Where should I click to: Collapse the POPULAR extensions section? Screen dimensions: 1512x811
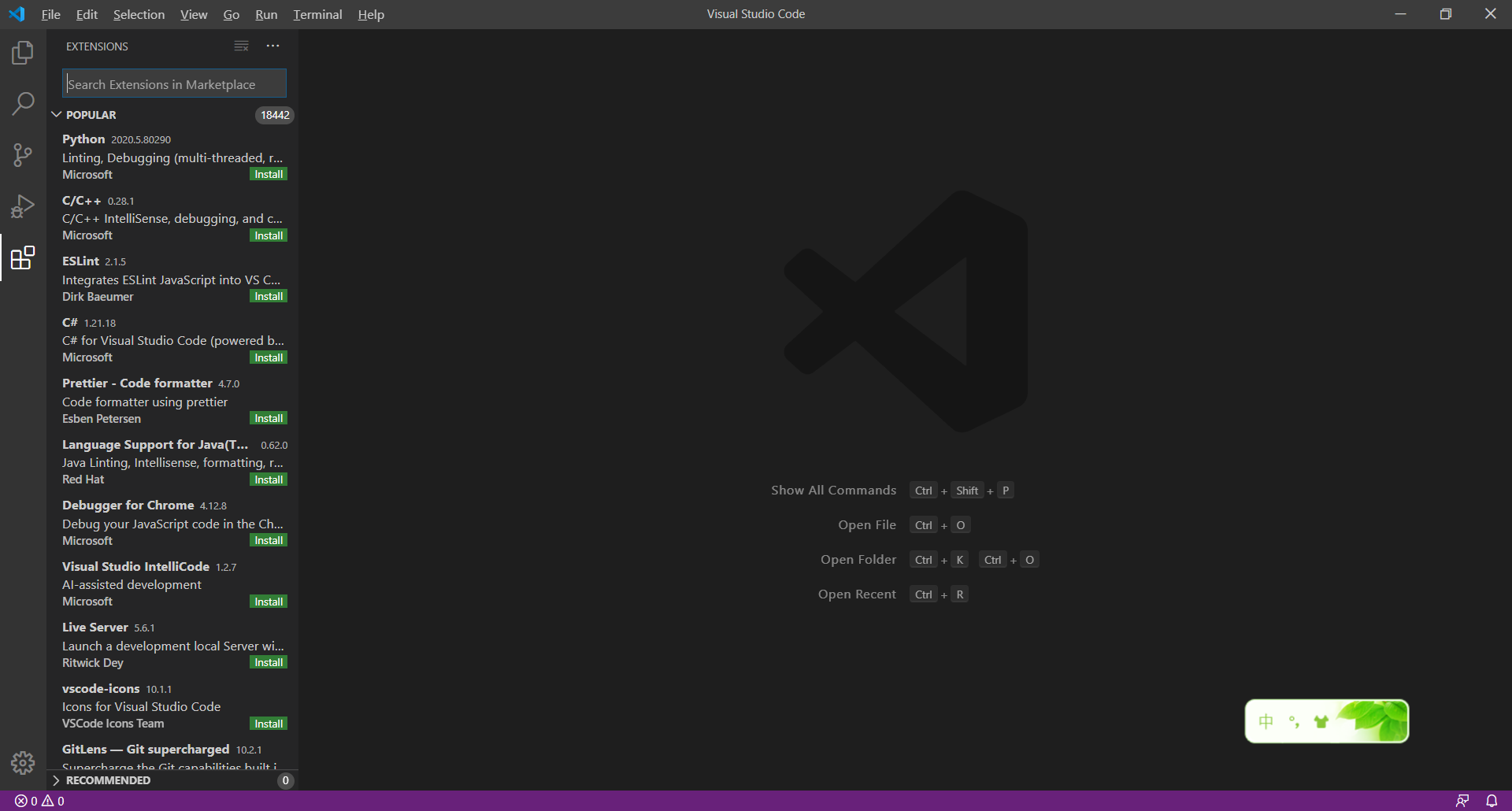point(57,115)
